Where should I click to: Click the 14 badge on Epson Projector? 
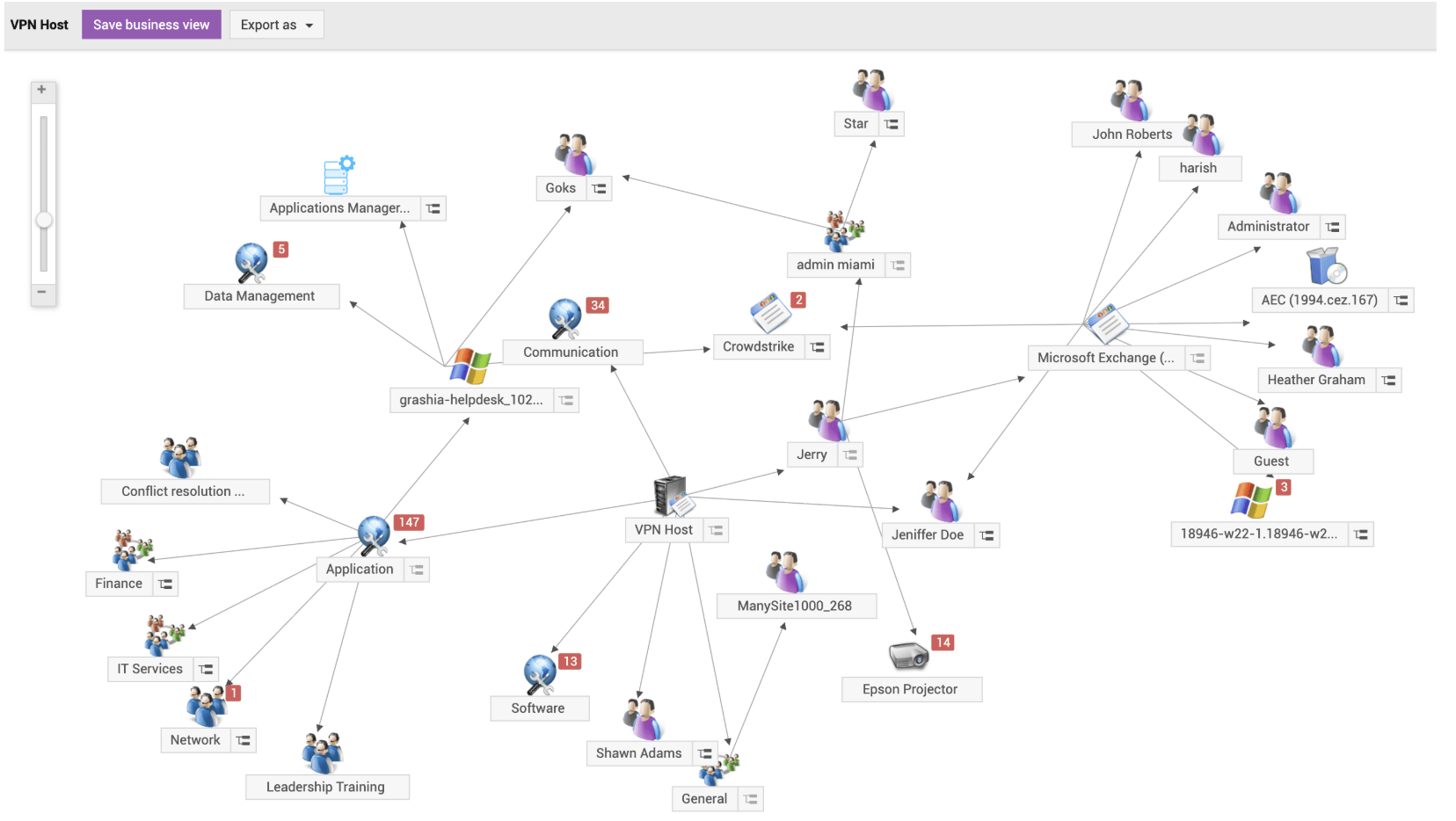943,643
